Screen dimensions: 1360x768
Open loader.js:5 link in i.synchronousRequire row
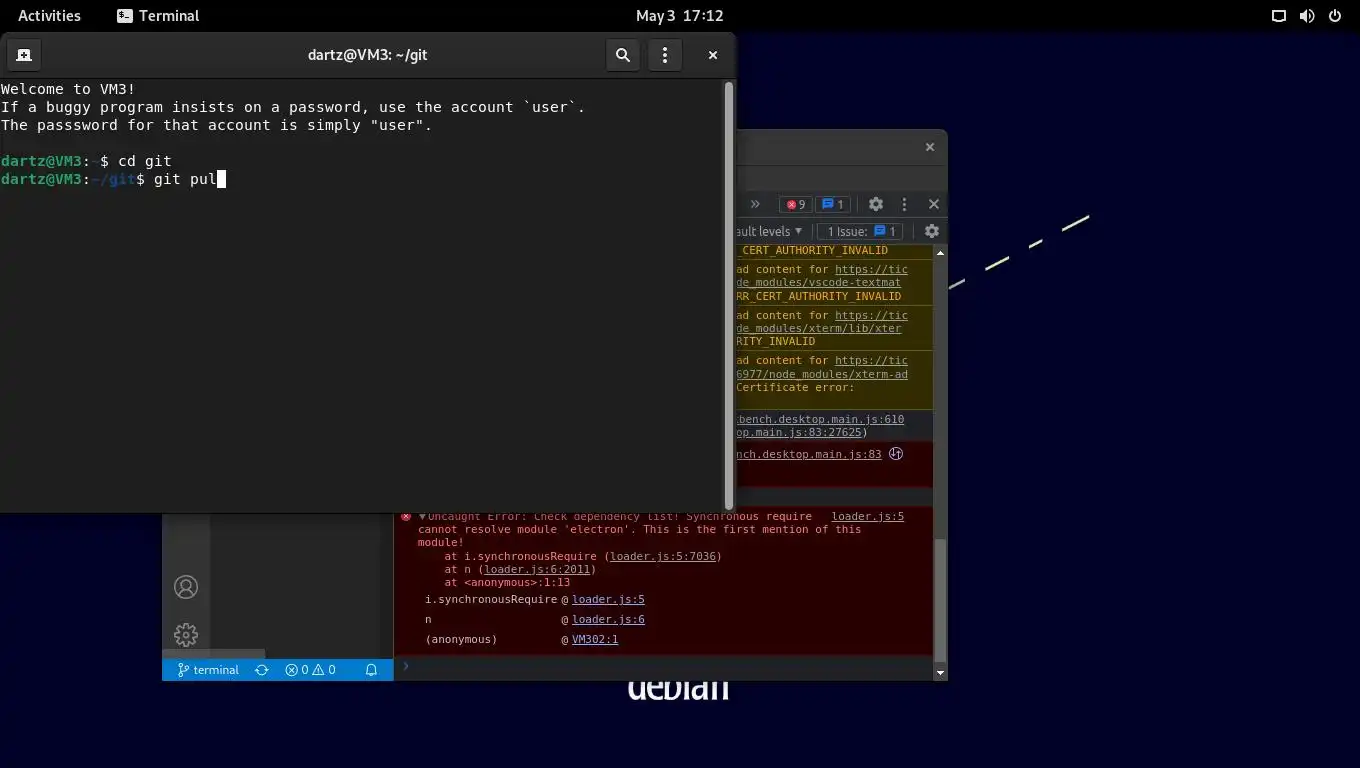click(x=608, y=600)
